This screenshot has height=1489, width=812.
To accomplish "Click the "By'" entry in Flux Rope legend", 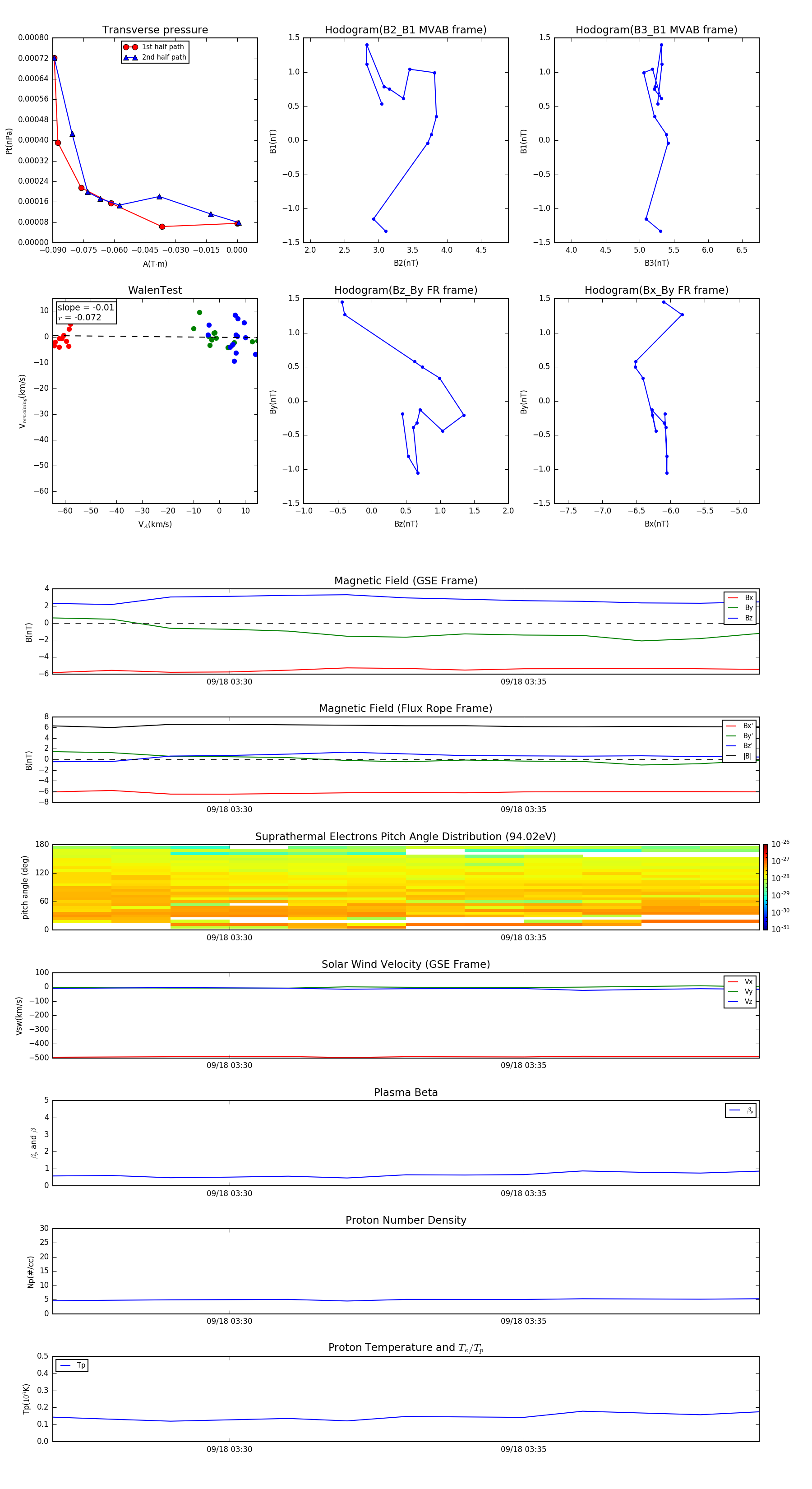I will tap(740, 736).
